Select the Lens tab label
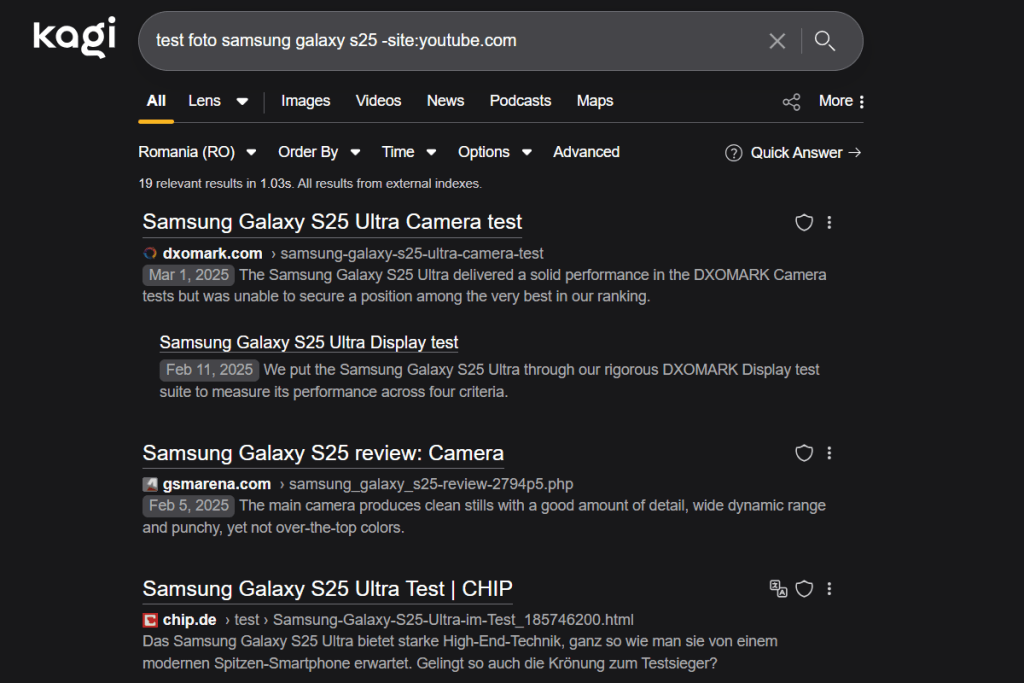Image resolution: width=1024 pixels, height=683 pixels. pos(204,101)
